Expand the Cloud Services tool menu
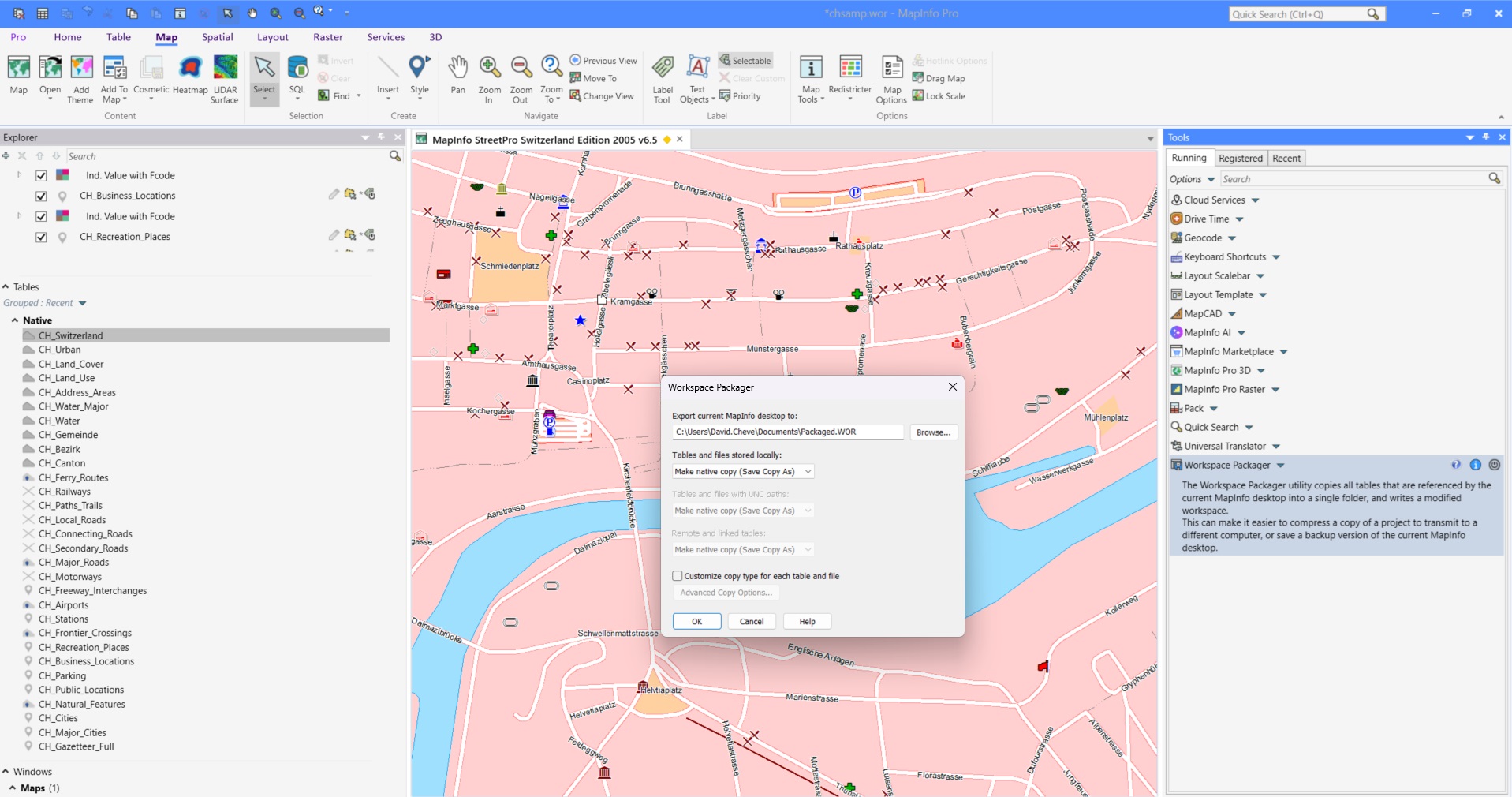This screenshot has height=797, width=1512. click(x=1255, y=200)
